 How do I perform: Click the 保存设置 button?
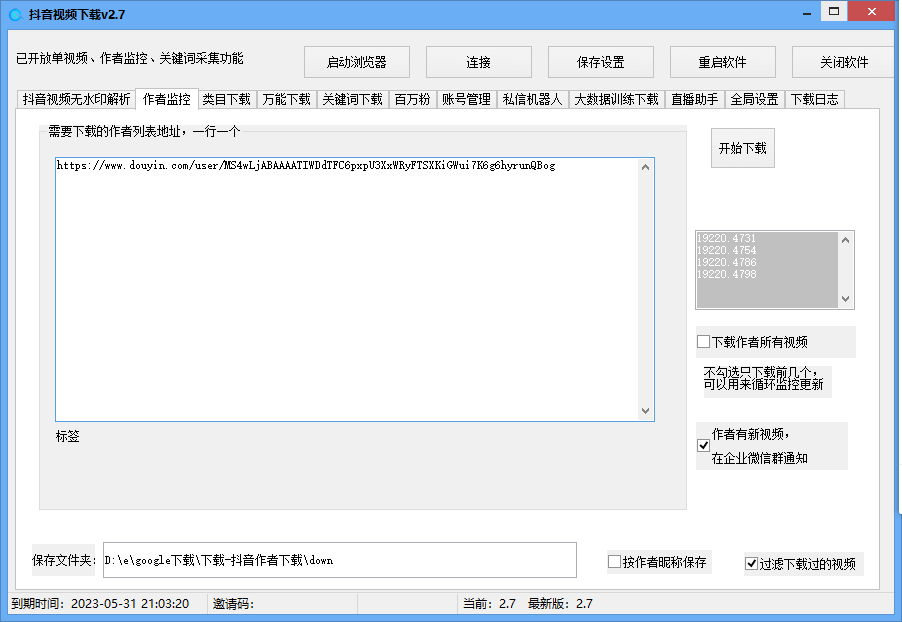[x=601, y=62]
